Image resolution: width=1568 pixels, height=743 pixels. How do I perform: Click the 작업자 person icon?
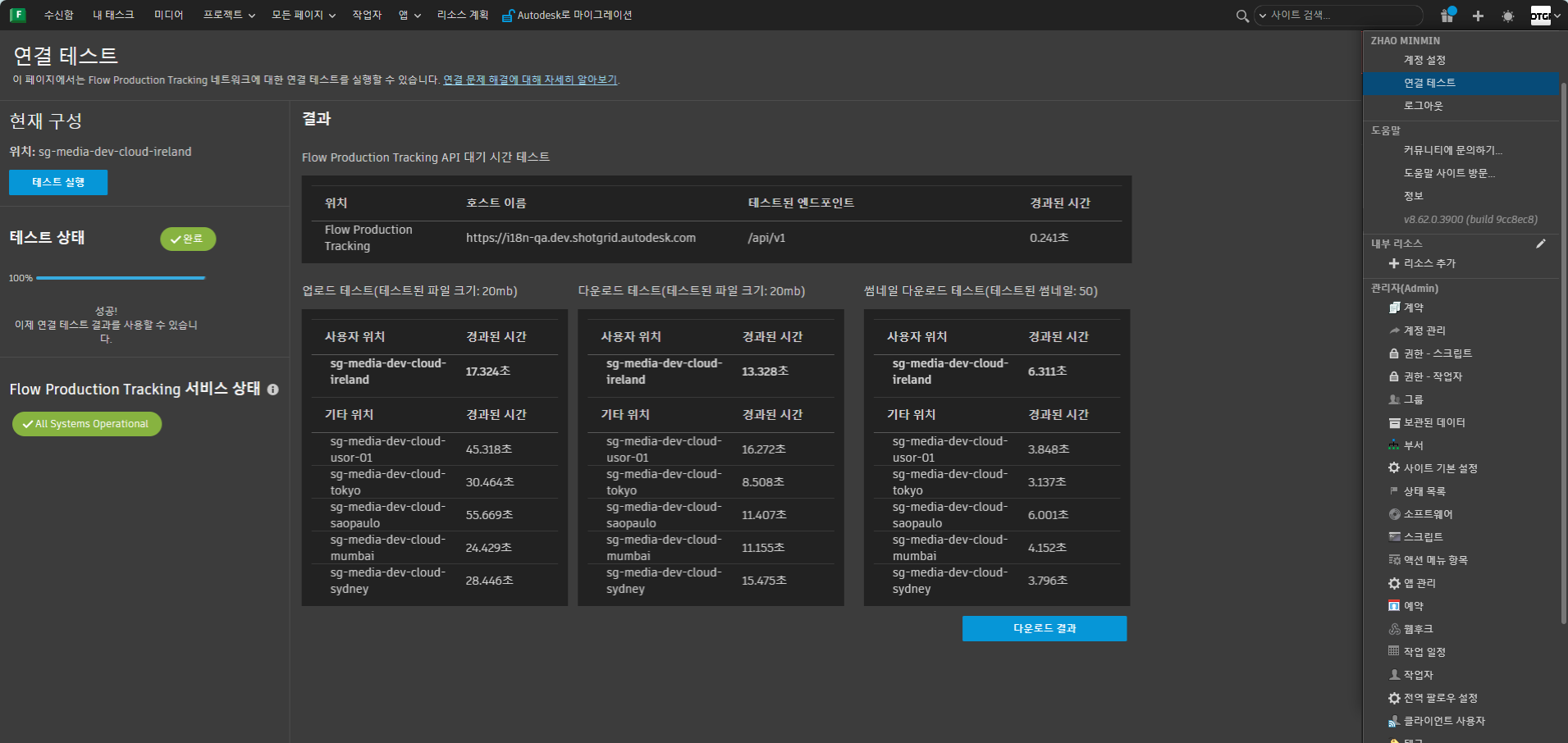pyautogui.click(x=1394, y=675)
